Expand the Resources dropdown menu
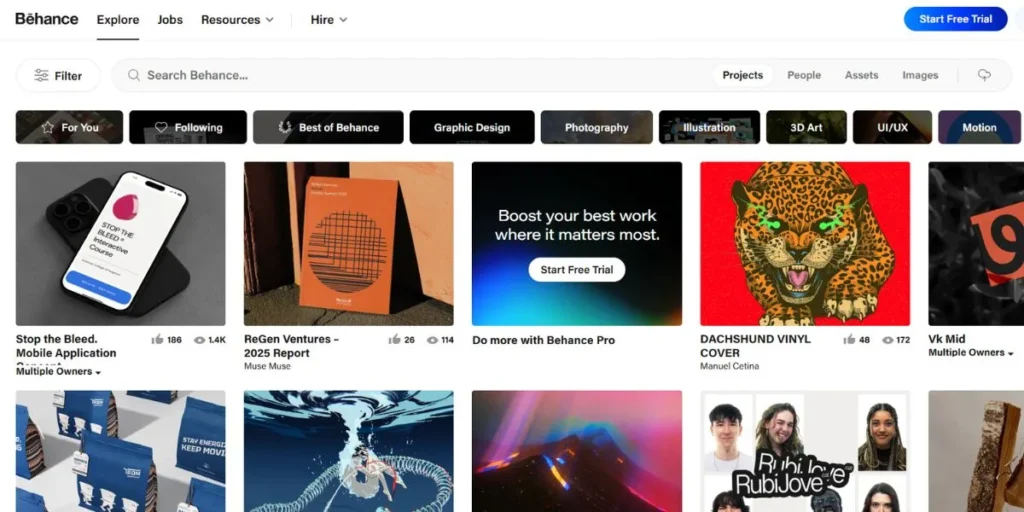 coord(237,20)
